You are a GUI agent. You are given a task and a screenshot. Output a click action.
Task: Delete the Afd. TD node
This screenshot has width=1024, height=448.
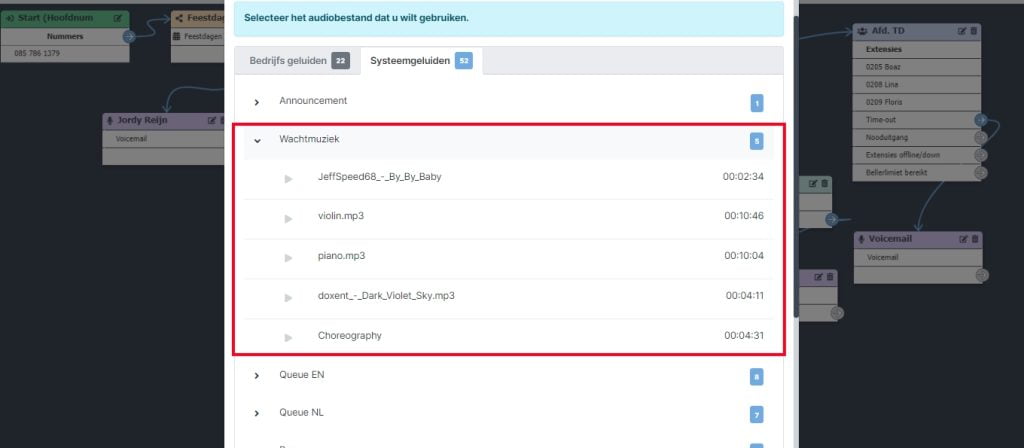pyautogui.click(x=974, y=31)
